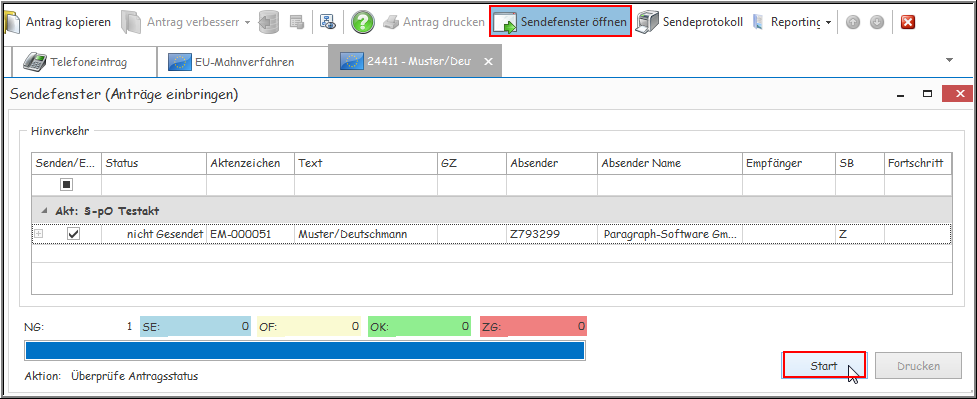Click the Reporting folder icon
This screenshot has height=399, width=977.
click(758, 22)
